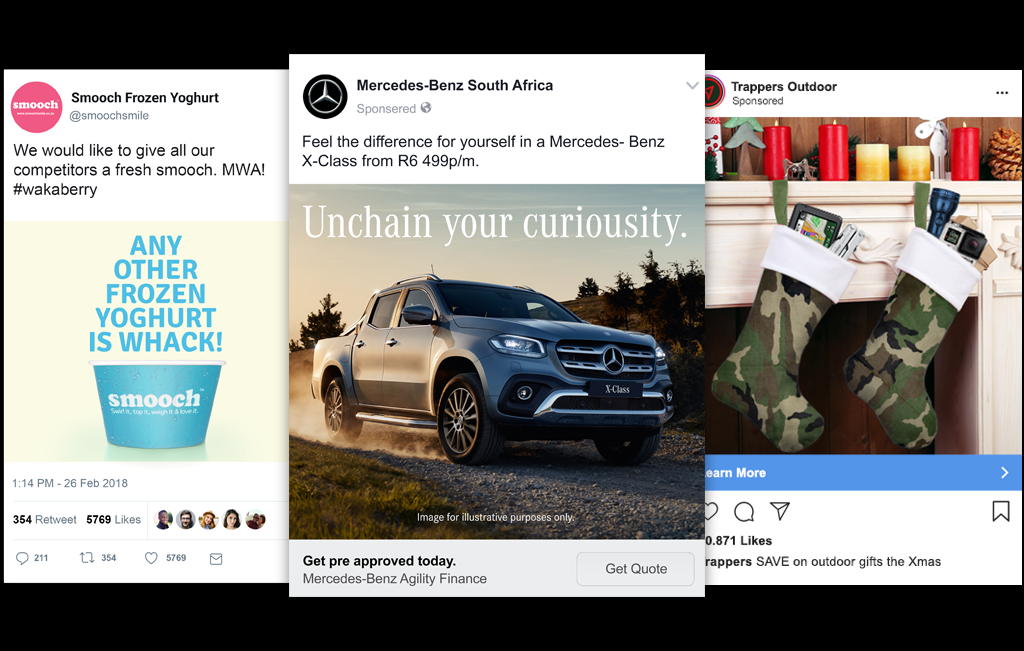
Task: Expand the chevron menu on Mercedes post
Action: [692, 86]
